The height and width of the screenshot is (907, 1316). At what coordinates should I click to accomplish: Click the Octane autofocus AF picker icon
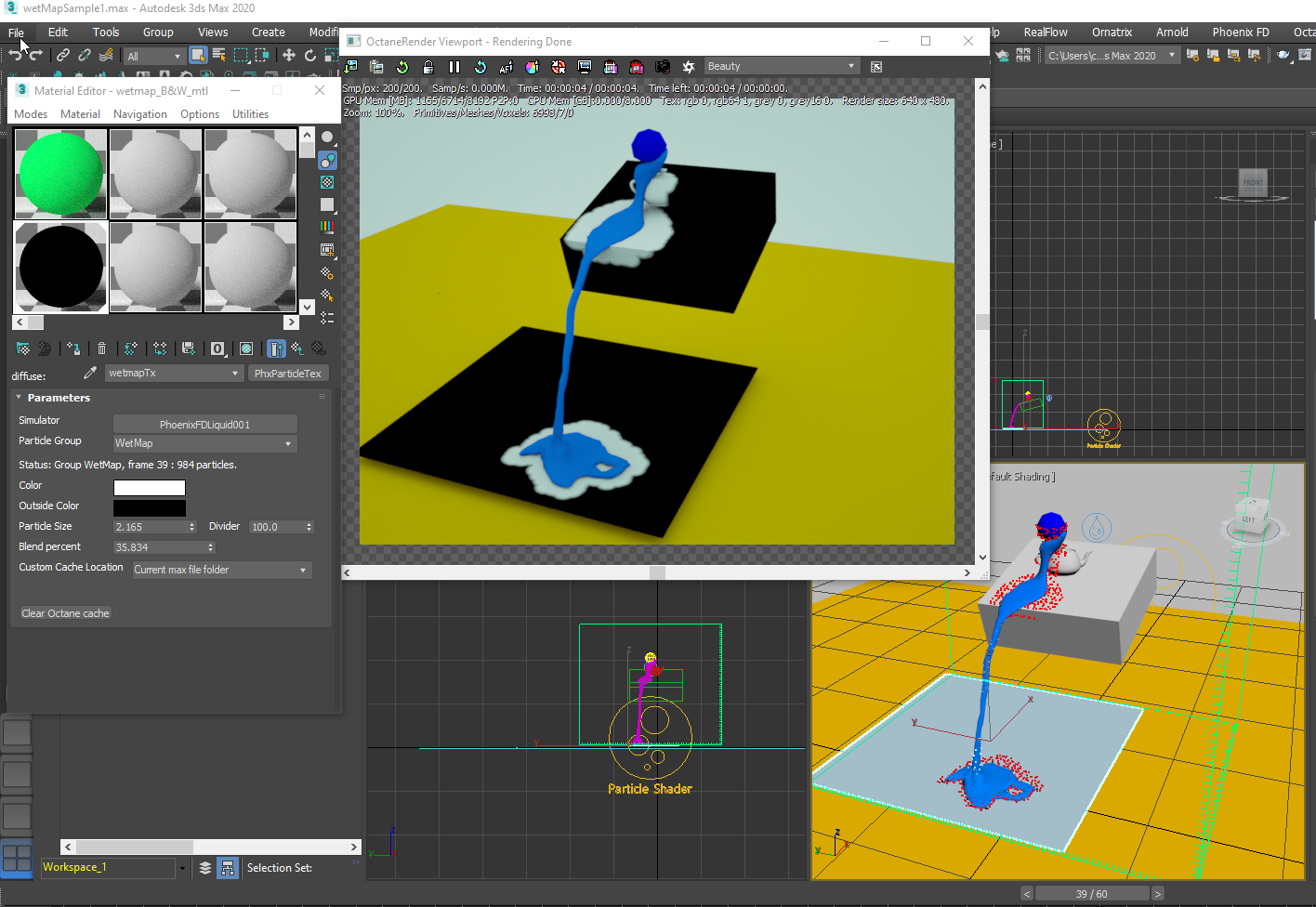507,67
